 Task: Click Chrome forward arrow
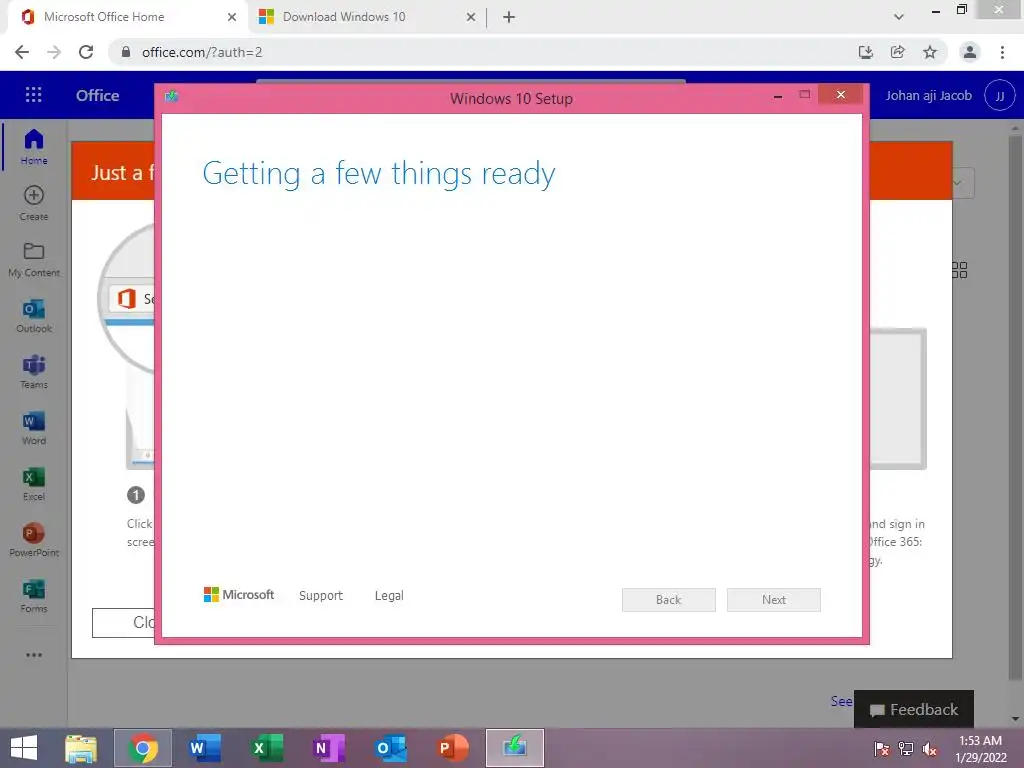pos(54,52)
